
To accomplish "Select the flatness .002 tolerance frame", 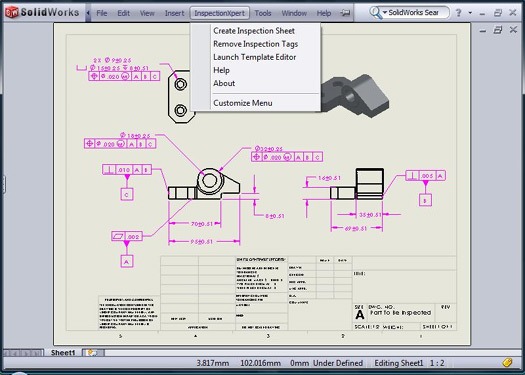I will click(127, 236).
